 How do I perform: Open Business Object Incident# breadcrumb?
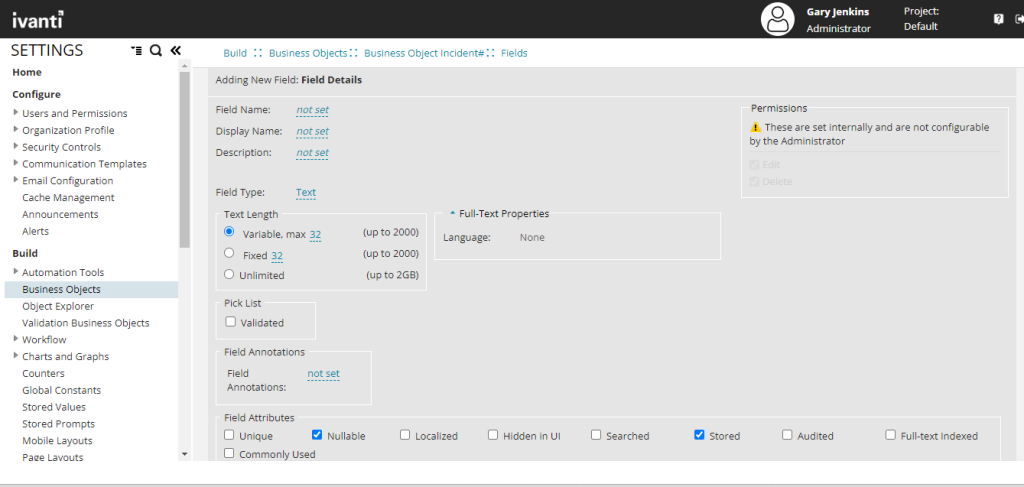424,54
